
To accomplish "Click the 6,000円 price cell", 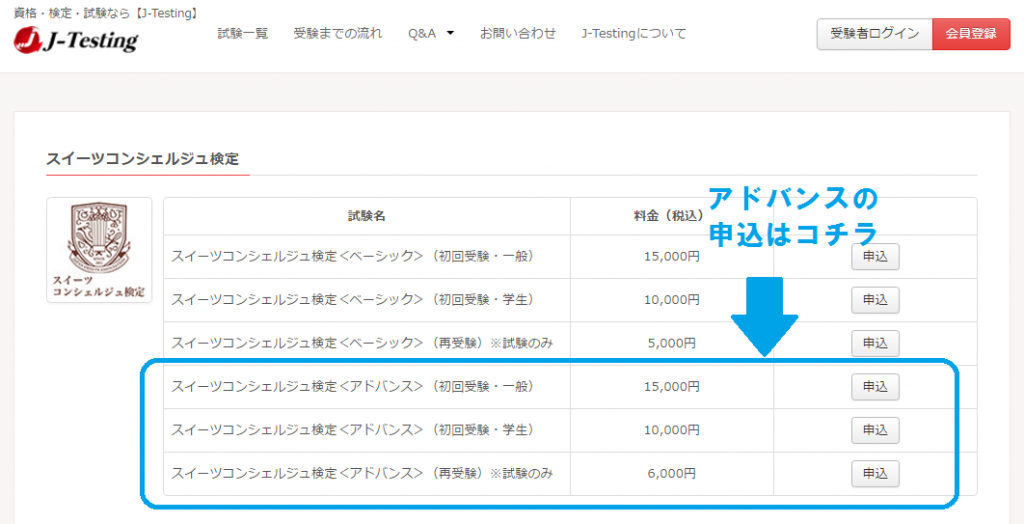I will (x=672, y=474).
